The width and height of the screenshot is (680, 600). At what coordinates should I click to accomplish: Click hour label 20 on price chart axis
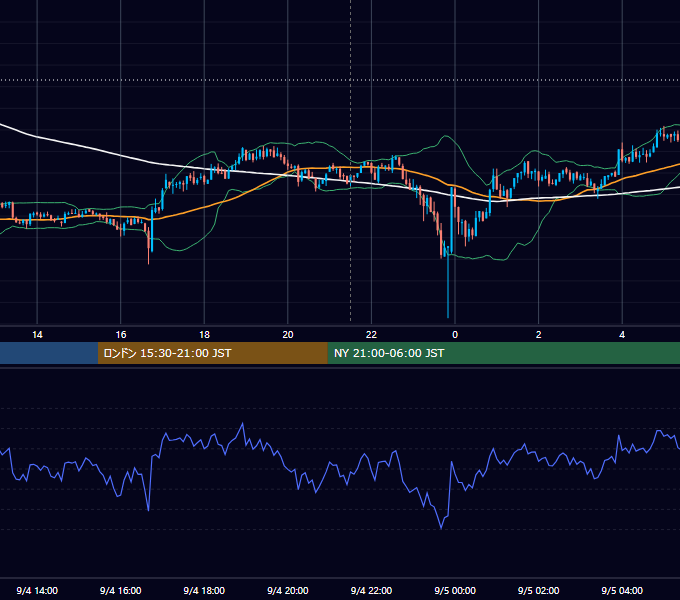(288, 335)
